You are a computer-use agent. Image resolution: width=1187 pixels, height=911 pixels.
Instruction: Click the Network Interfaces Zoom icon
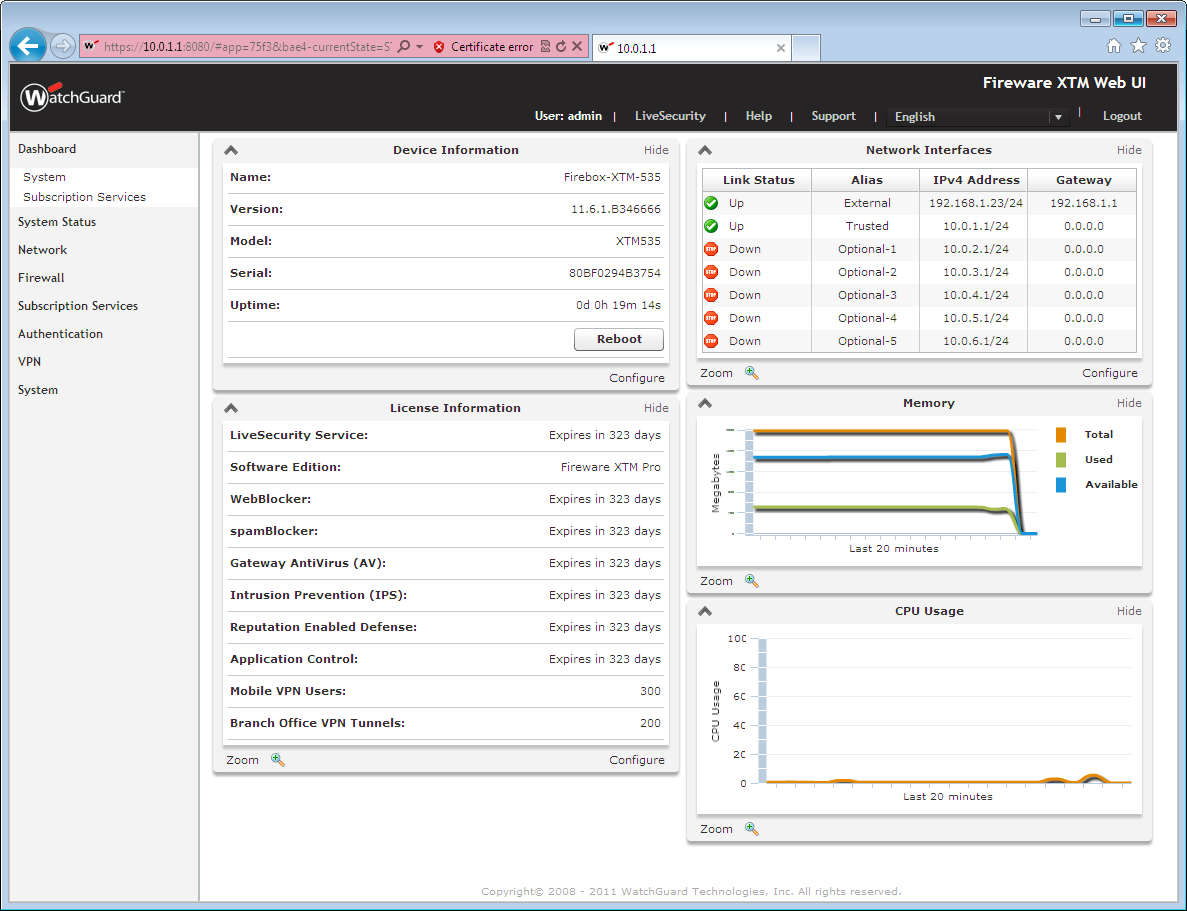coord(751,372)
